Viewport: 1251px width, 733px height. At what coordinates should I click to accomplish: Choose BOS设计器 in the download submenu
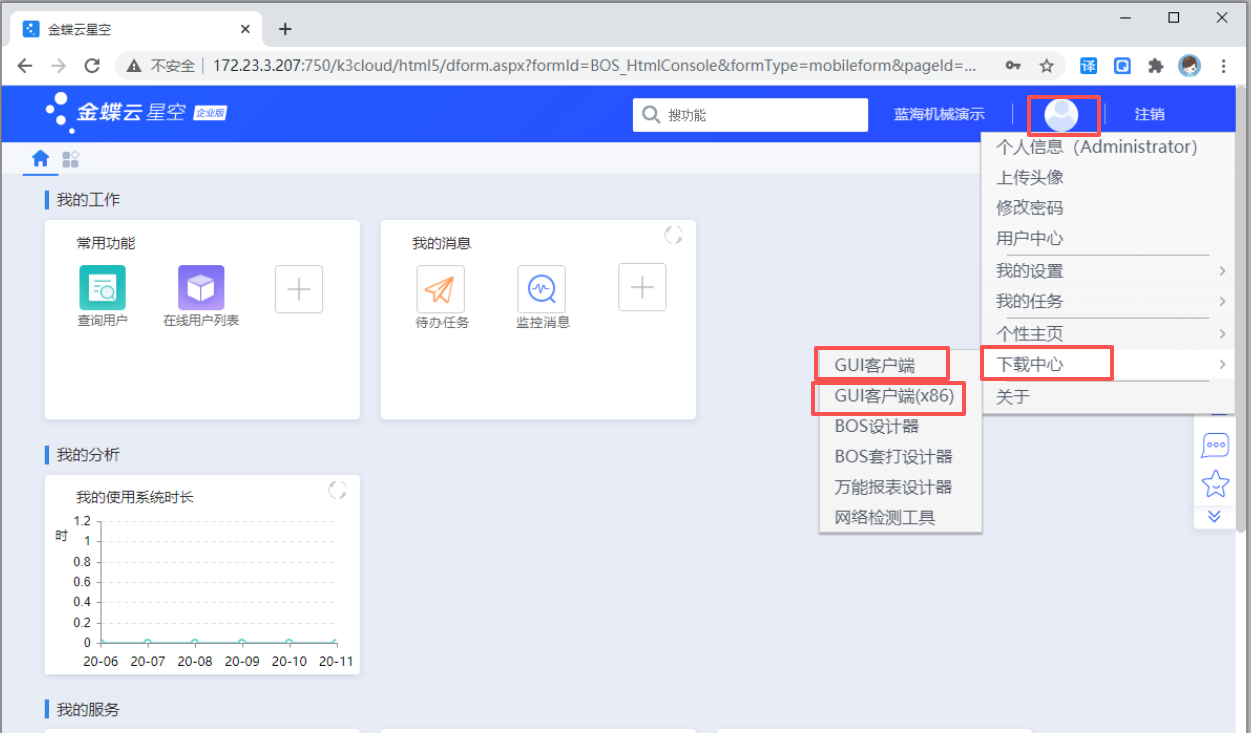point(877,426)
